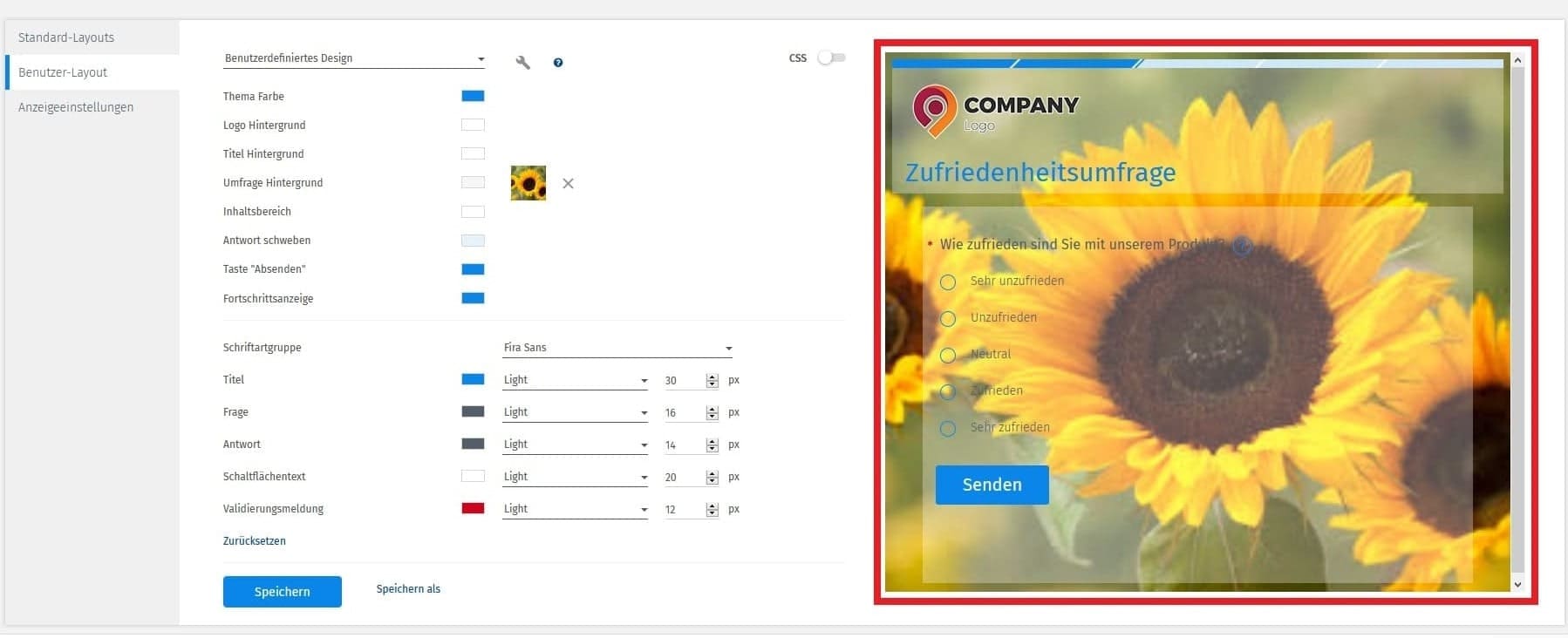Open the Antwort font weight dropdown

tap(575, 445)
